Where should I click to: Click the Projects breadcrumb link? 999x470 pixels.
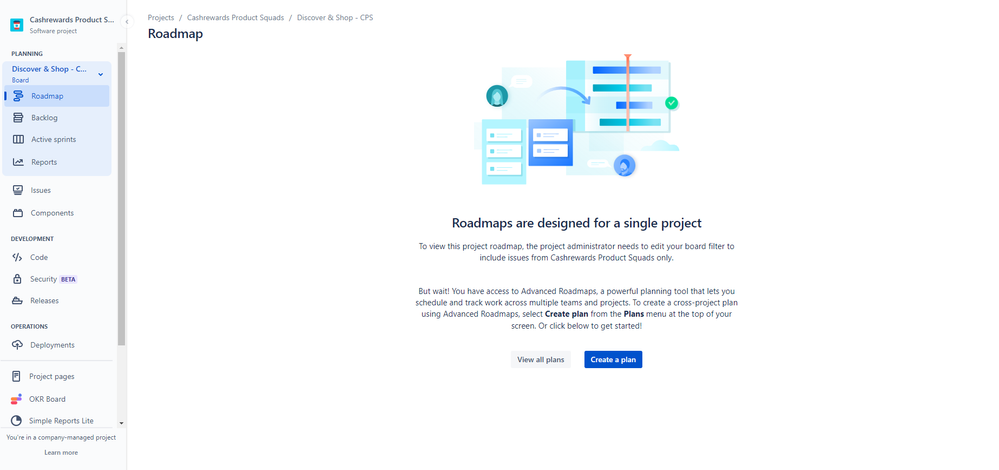coord(161,18)
